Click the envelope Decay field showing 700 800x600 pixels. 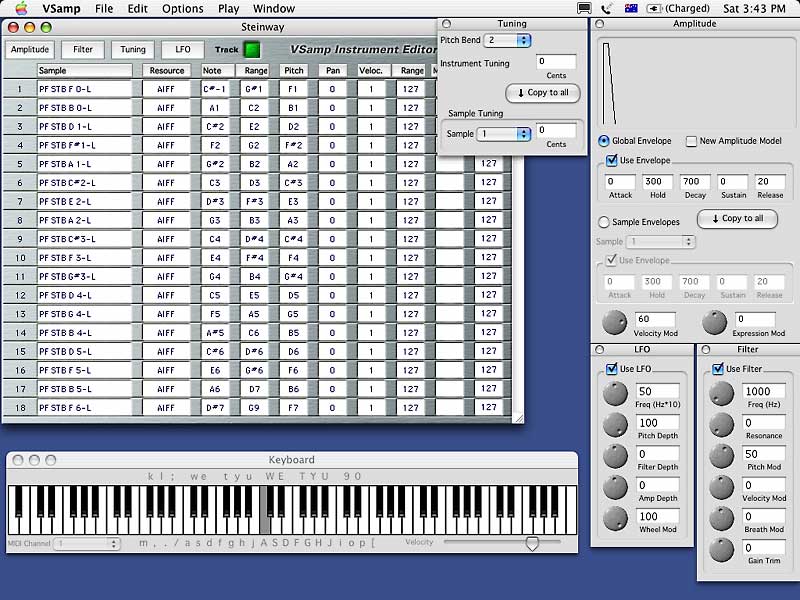pos(695,182)
